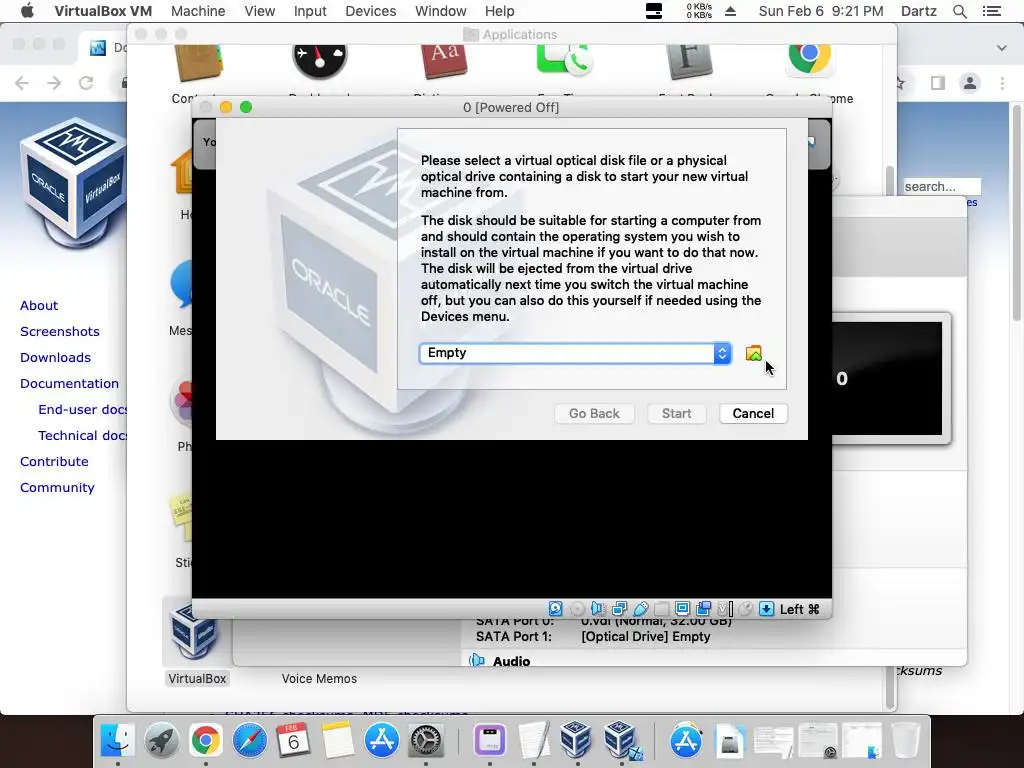This screenshot has width=1024, height=768.
Task: Open the Apple menu
Action: click(x=27, y=11)
